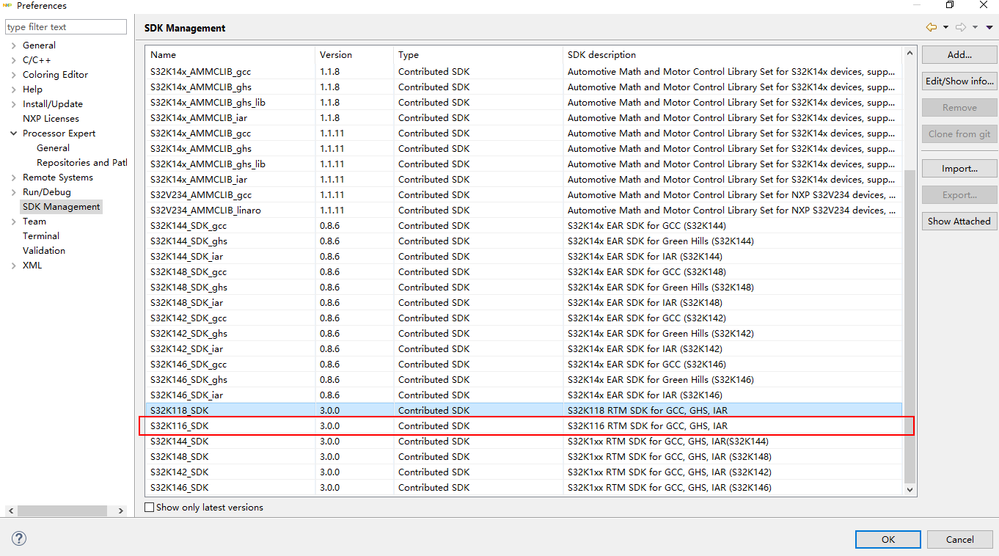Select S32K14x_AMMCLIB_iar version 1.1.11 row

tap(524, 180)
